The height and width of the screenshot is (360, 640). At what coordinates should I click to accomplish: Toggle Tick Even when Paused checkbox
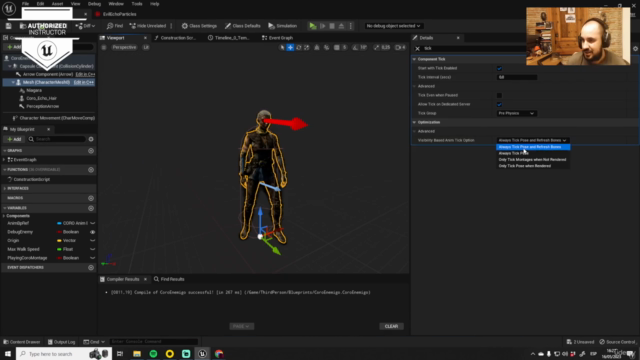click(x=499, y=95)
